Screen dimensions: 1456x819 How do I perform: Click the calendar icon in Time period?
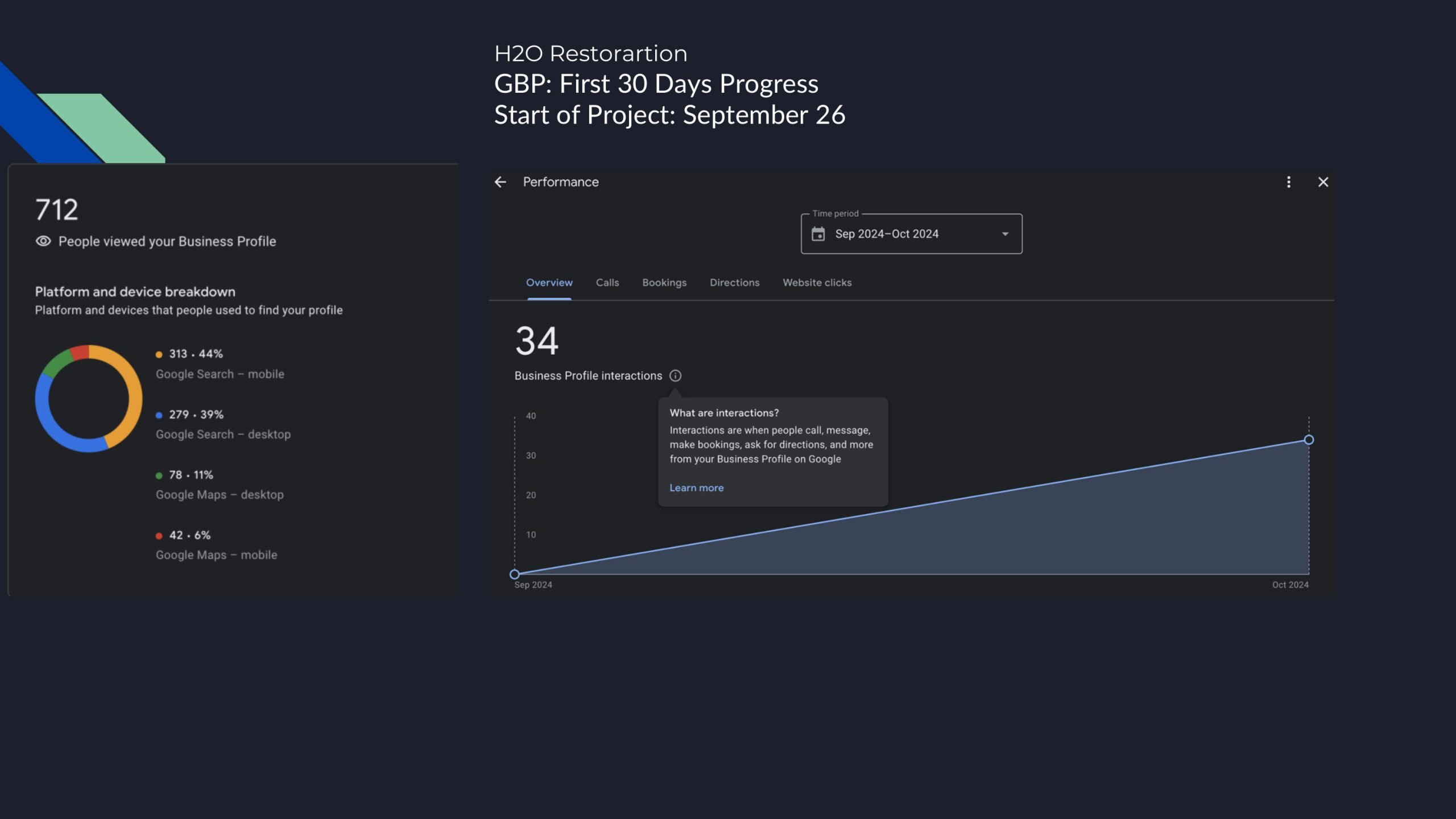[x=818, y=234]
